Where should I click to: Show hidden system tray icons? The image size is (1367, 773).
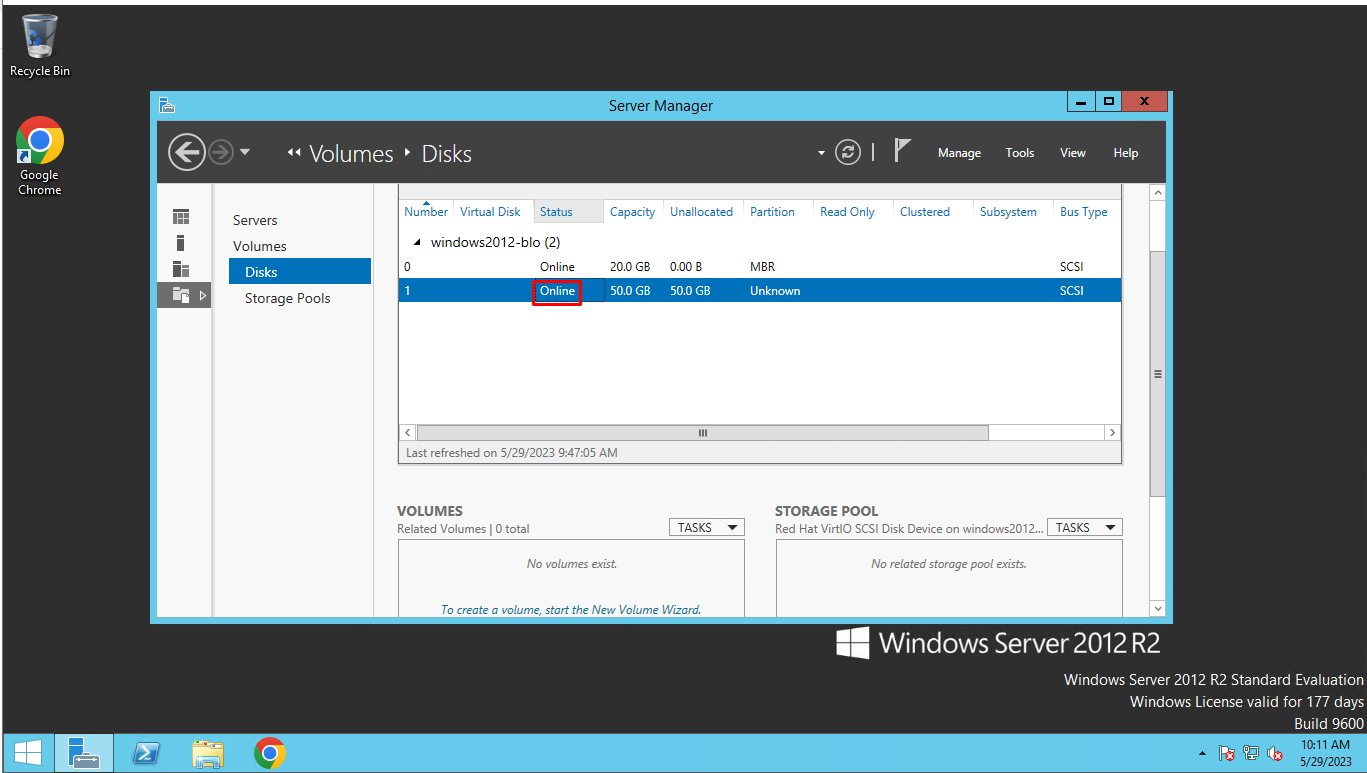tap(1202, 753)
